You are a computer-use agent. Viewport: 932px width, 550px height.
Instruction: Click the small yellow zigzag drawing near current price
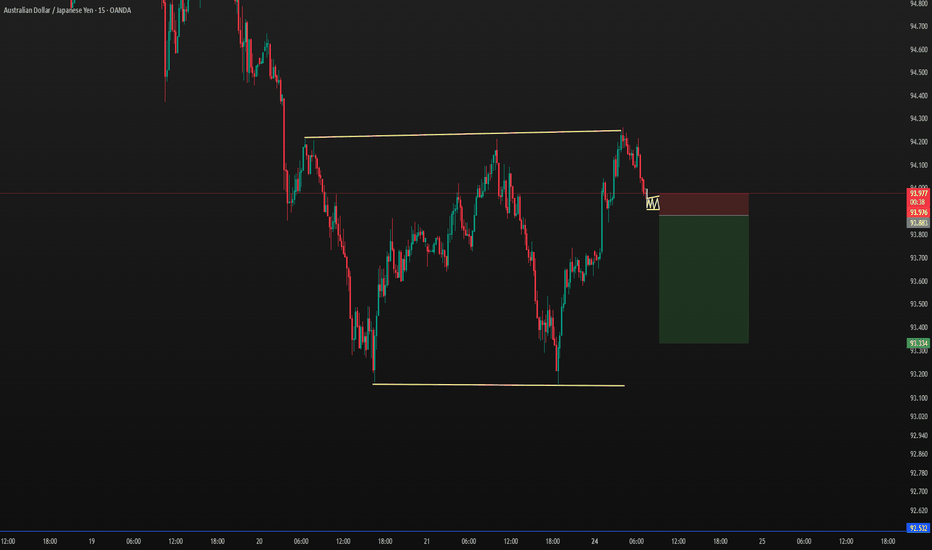click(x=653, y=202)
